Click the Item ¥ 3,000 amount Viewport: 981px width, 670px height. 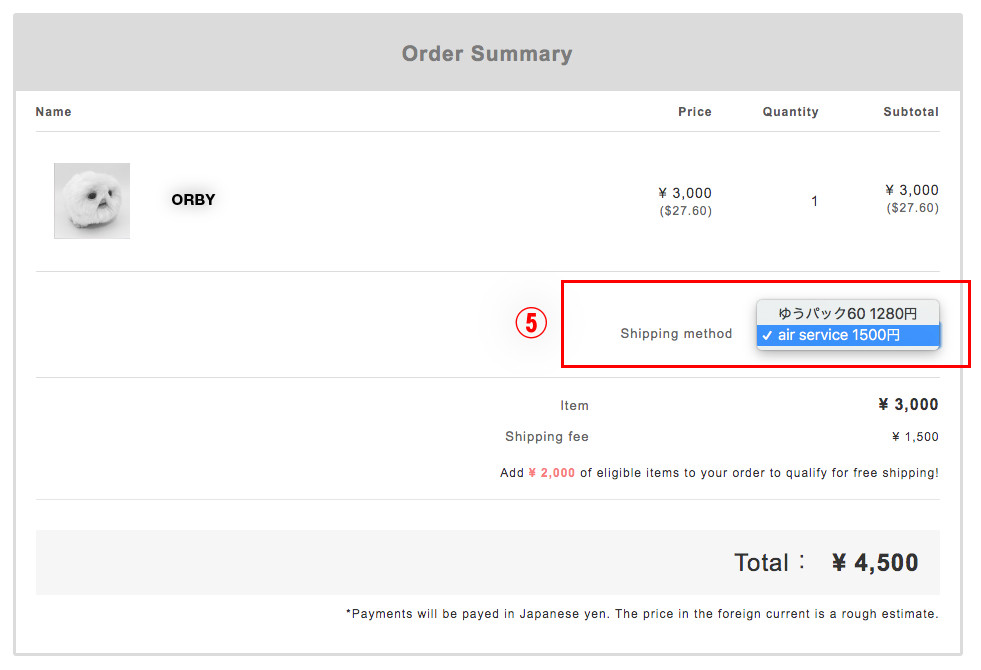click(x=908, y=405)
